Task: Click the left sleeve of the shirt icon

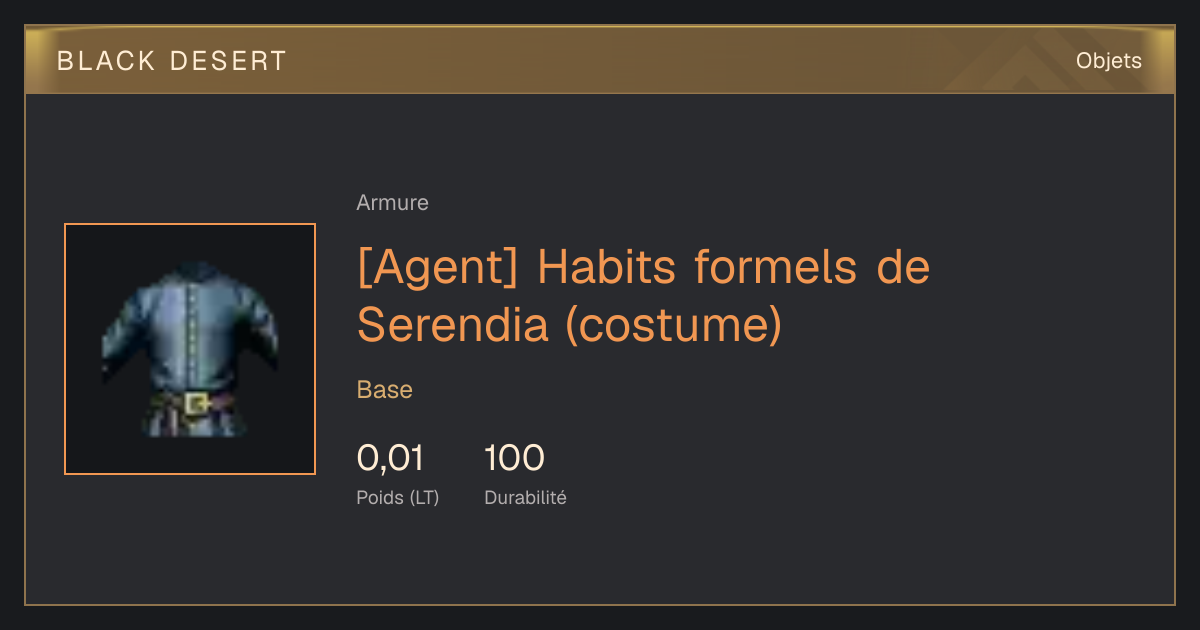Action: pos(120,335)
